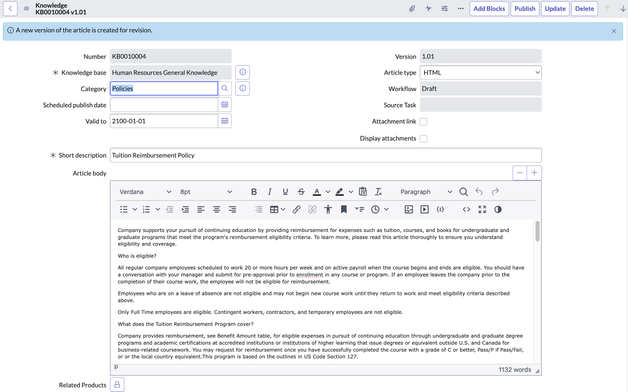Viewport: 628px width, 392px height.
Task: Insert or edit an image
Action: point(409,209)
